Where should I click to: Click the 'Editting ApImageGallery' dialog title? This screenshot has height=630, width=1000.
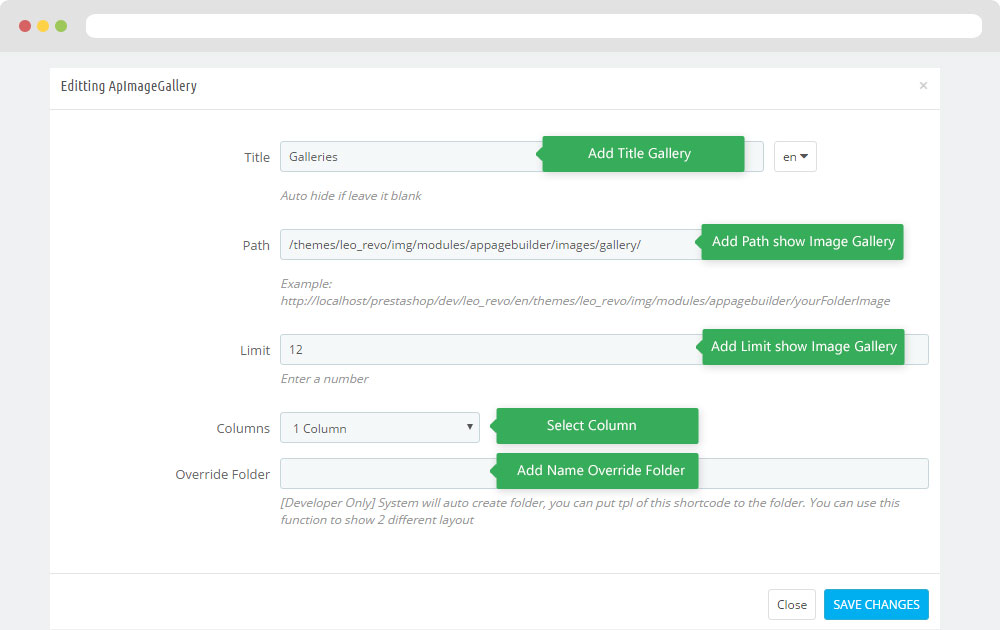[x=129, y=86]
